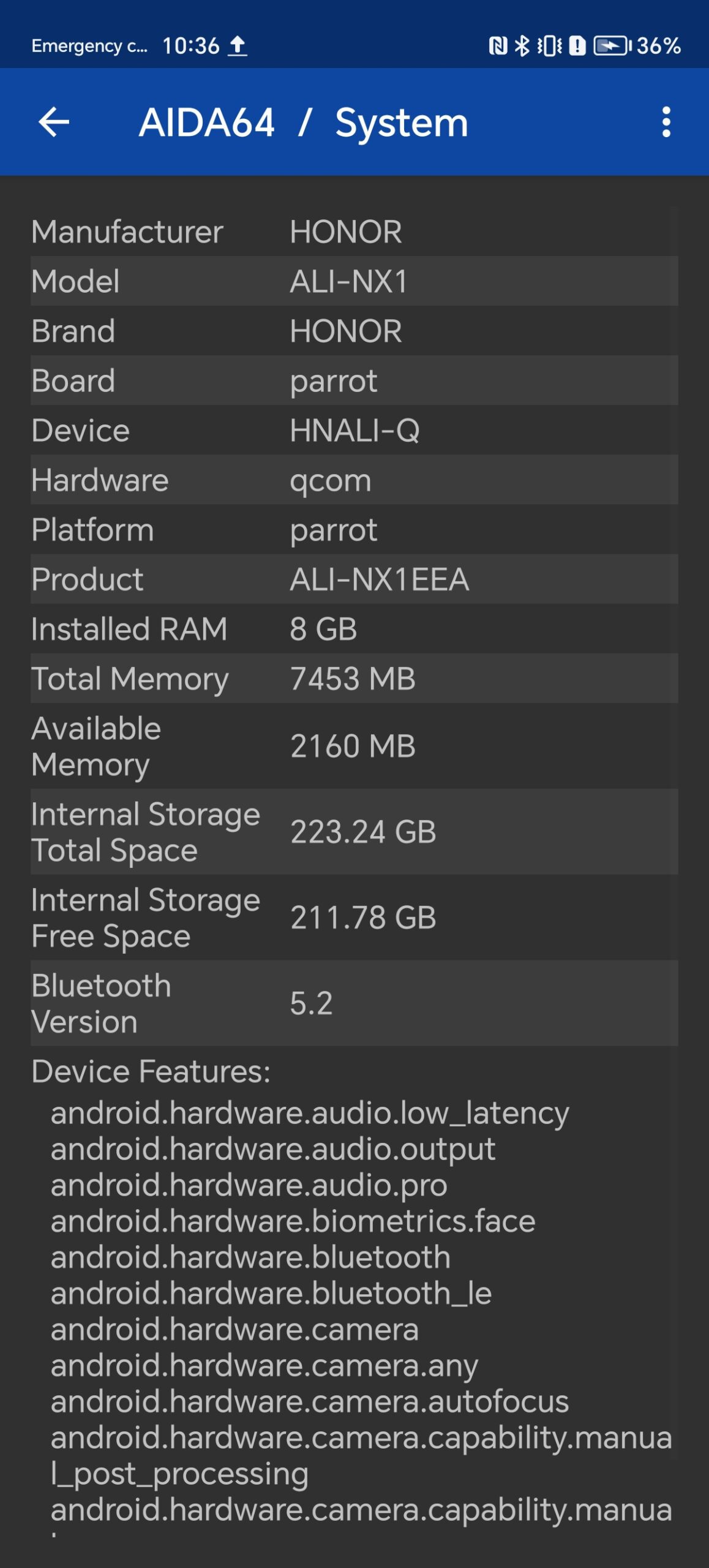Tap the Board parrot row
709x1568 pixels.
pyautogui.click(x=354, y=380)
